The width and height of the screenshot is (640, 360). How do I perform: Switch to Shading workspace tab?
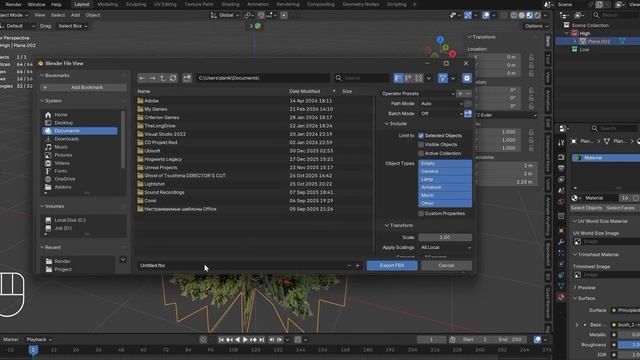coord(230,4)
